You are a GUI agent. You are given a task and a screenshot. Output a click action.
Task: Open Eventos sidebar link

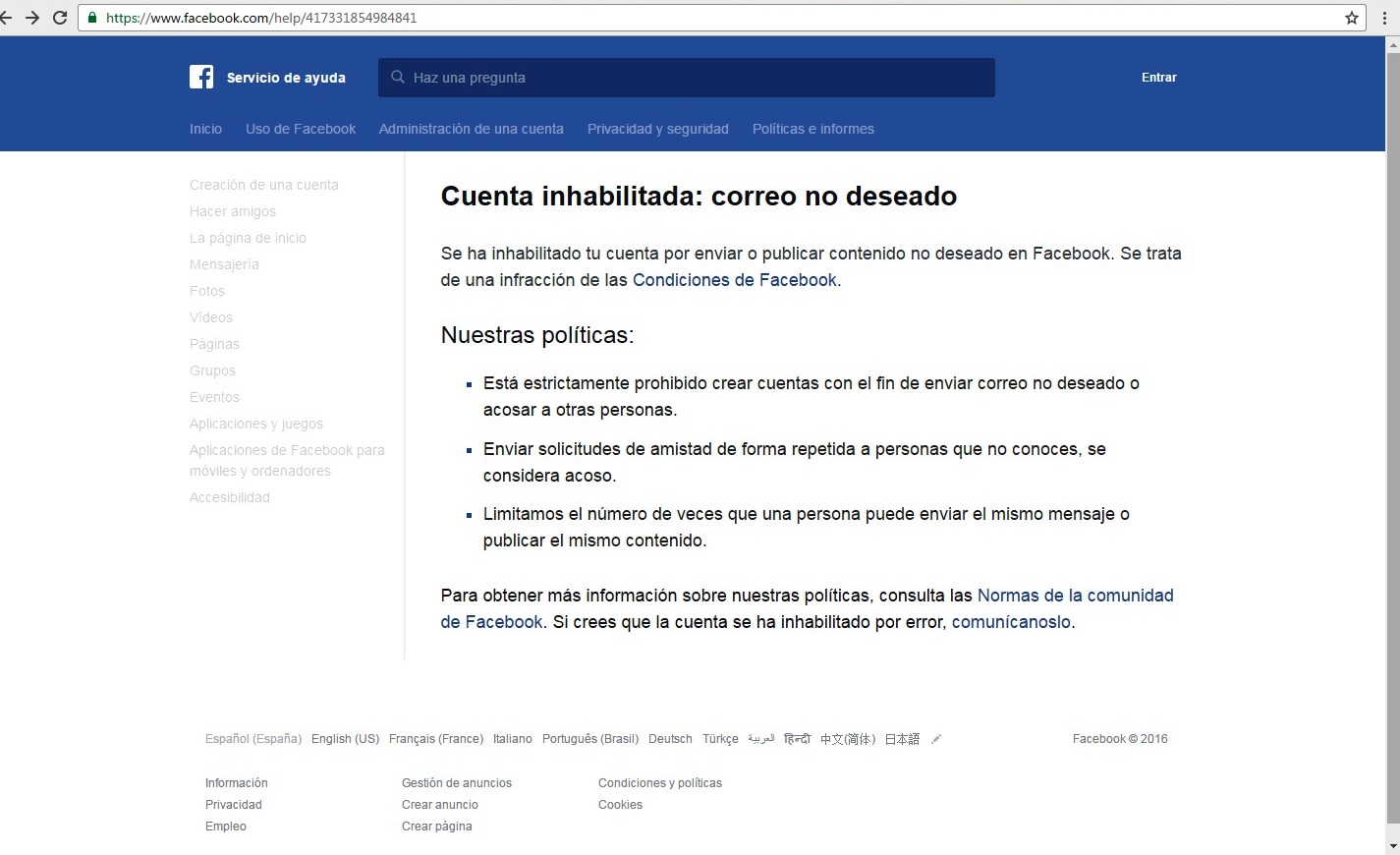(214, 397)
